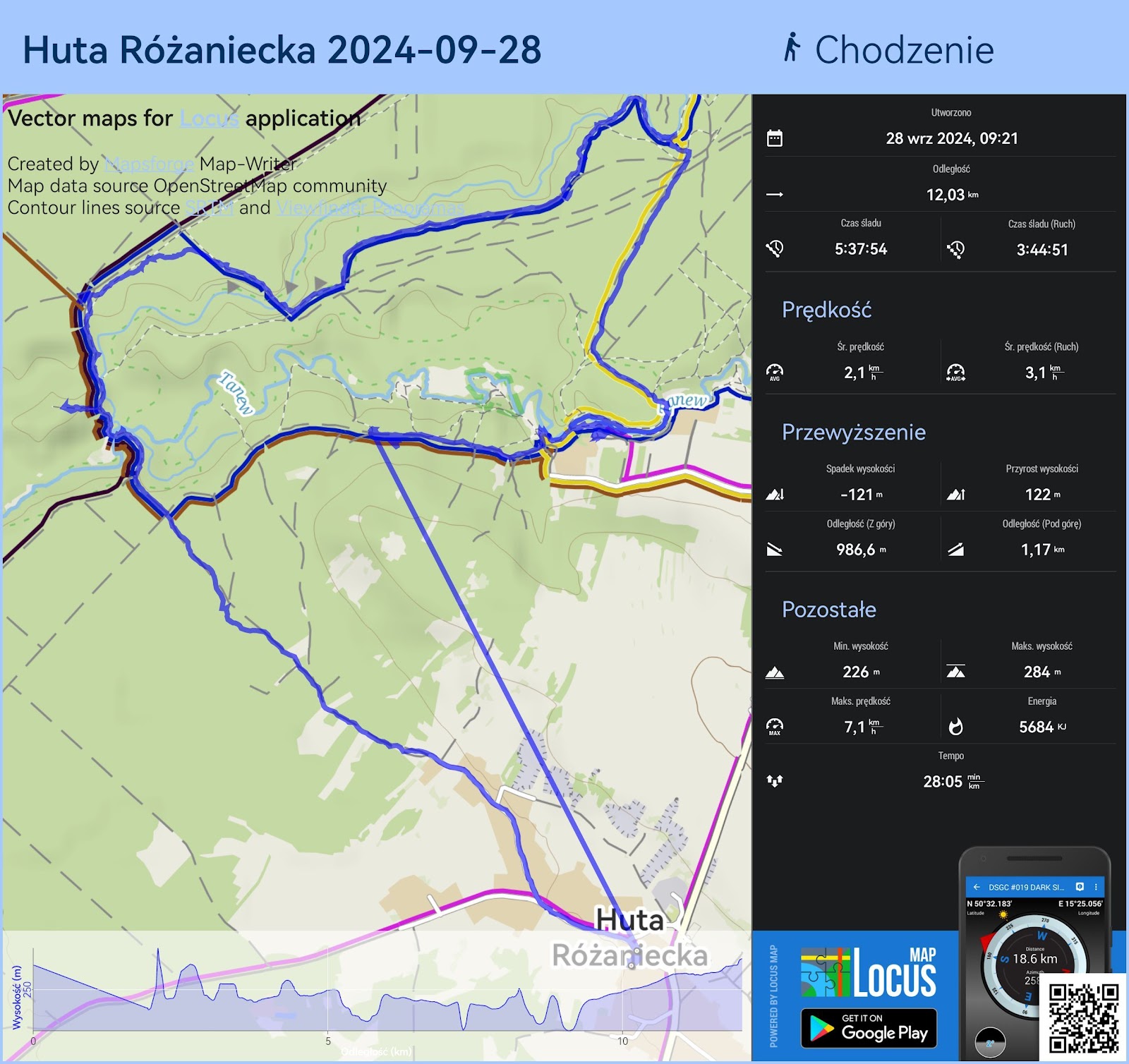Click the Chodzenie activity label

tap(905, 49)
